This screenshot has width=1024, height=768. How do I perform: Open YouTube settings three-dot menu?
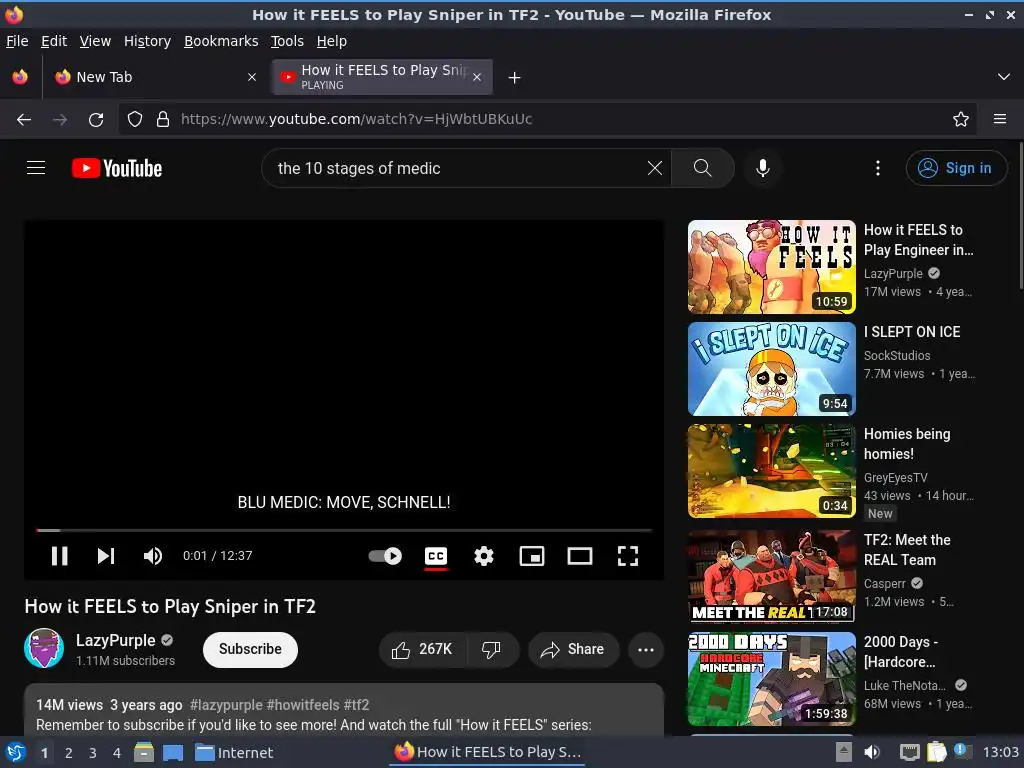click(878, 168)
